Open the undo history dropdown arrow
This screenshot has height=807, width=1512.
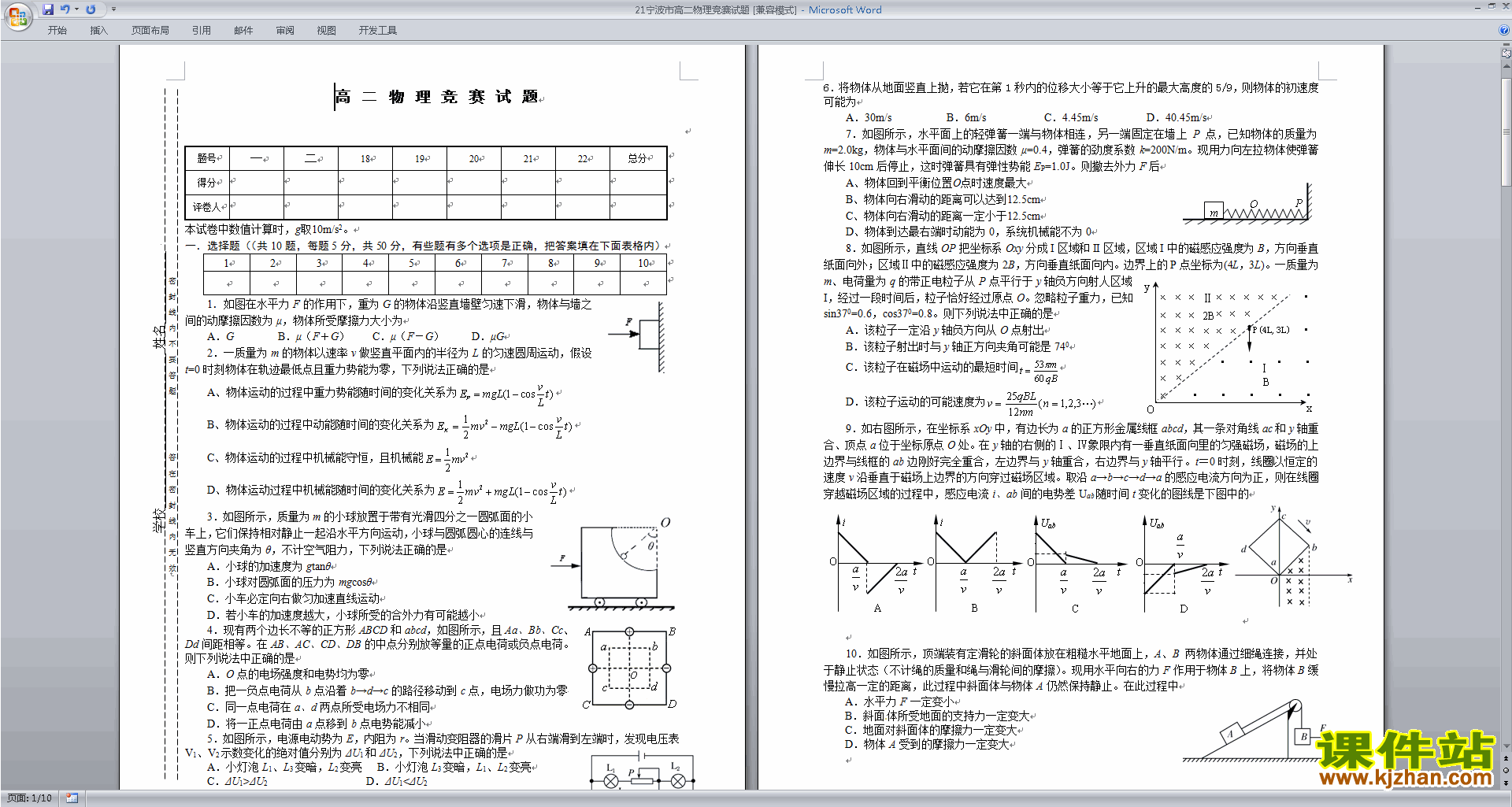[x=77, y=9]
